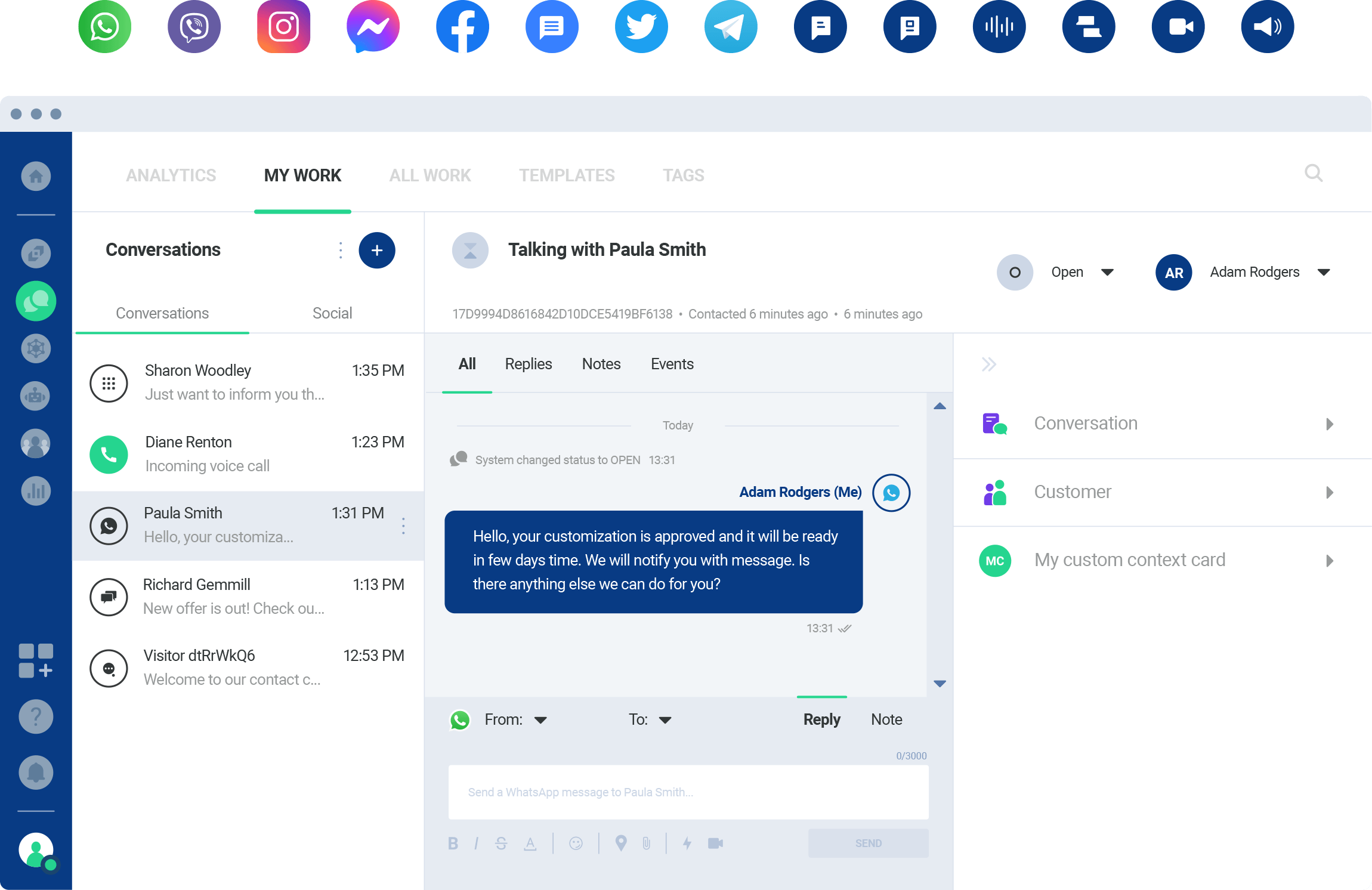
Task: Click the message scroll up arrow
Action: tap(940, 406)
